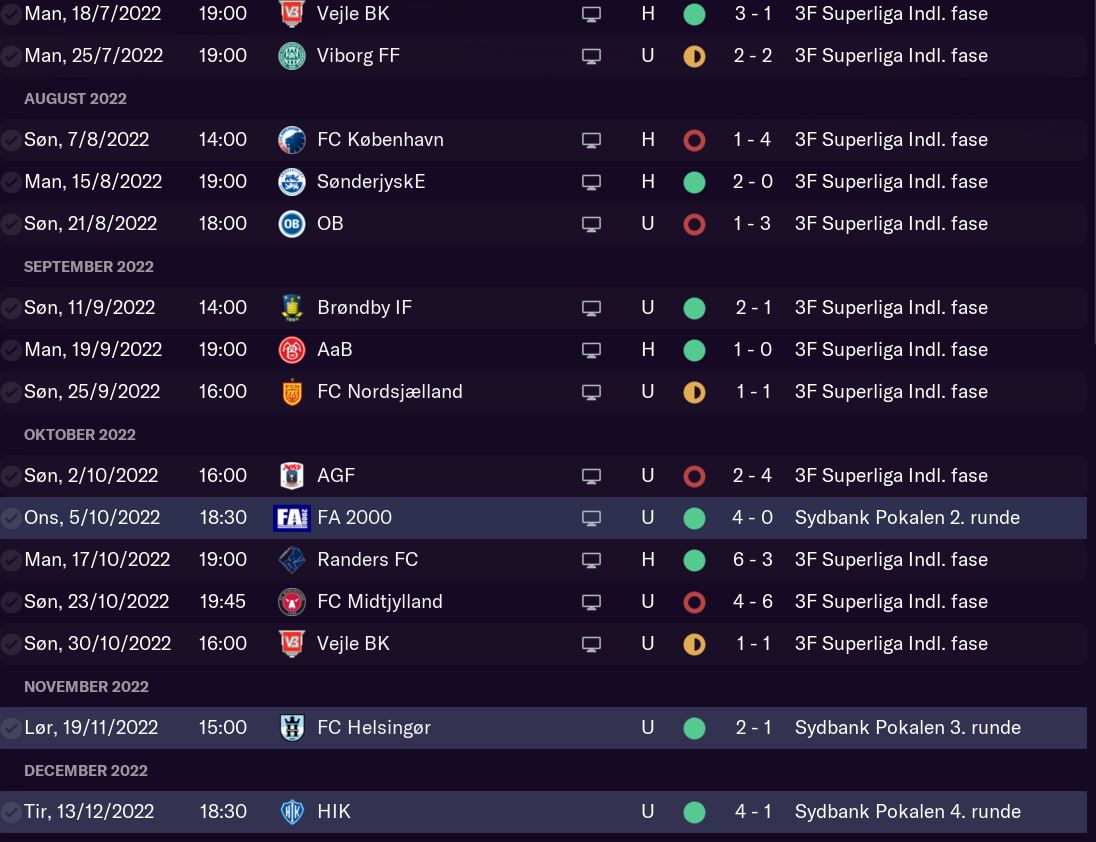This screenshot has height=842, width=1096.
Task: Toggle the check circle beside Søn, 7/8/2022
Action: point(11,141)
